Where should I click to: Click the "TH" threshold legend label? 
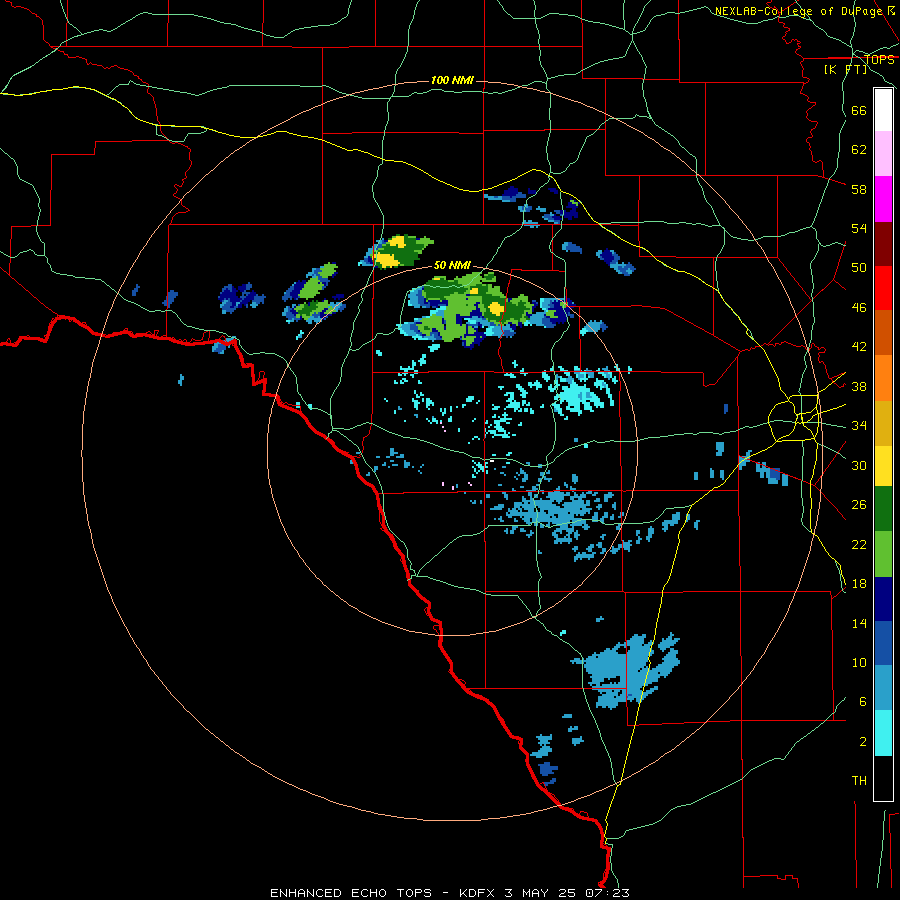(x=859, y=781)
